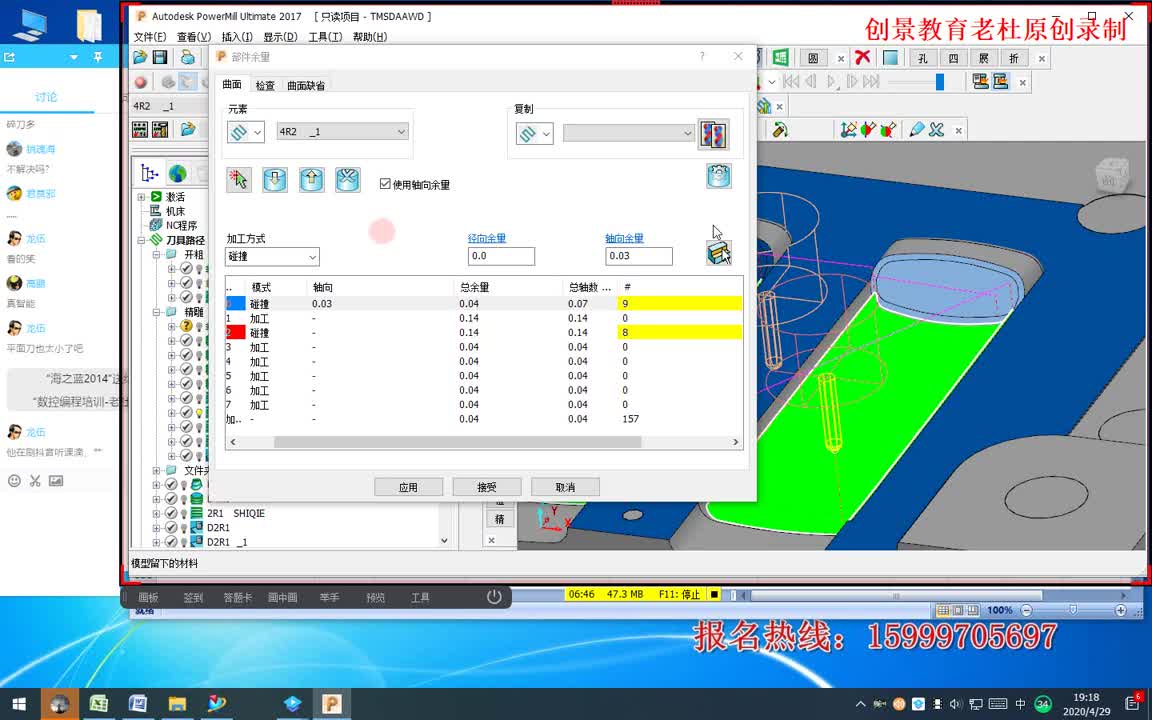This screenshot has width=1152, height=720.
Task: Toggle the 使用轴向余量 checkbox
Action: click(385, 184)
